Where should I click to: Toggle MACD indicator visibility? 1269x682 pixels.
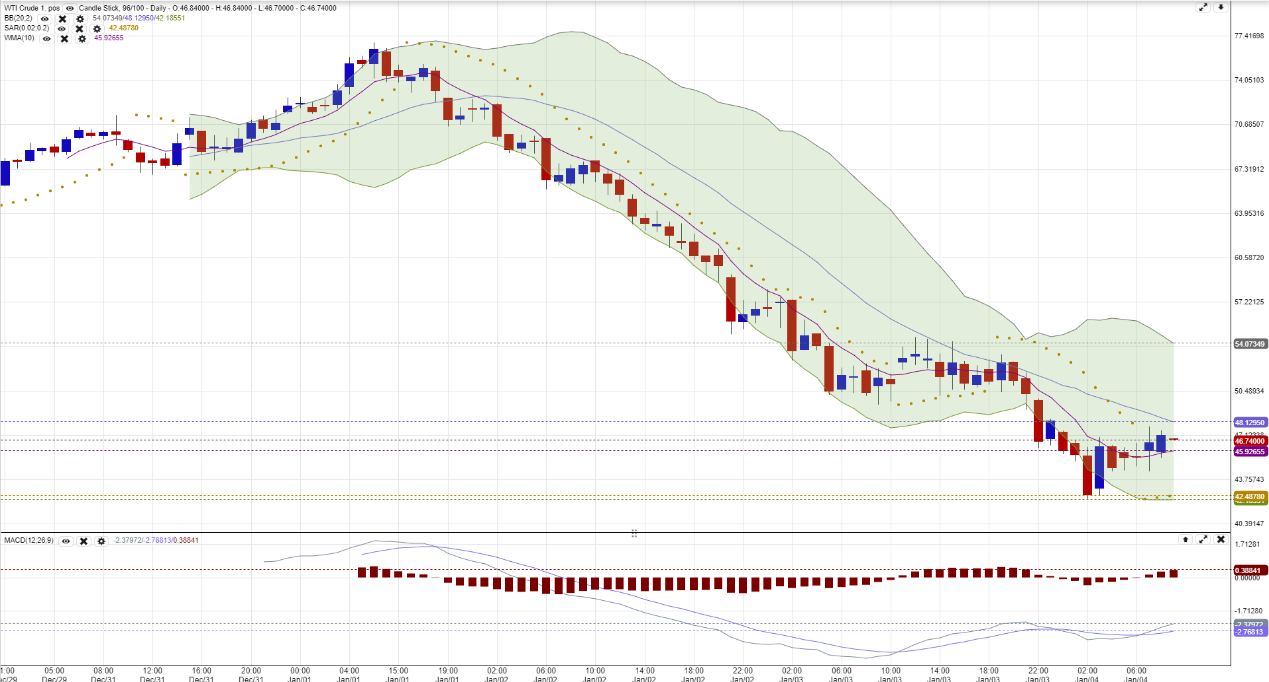coord(65,540)
